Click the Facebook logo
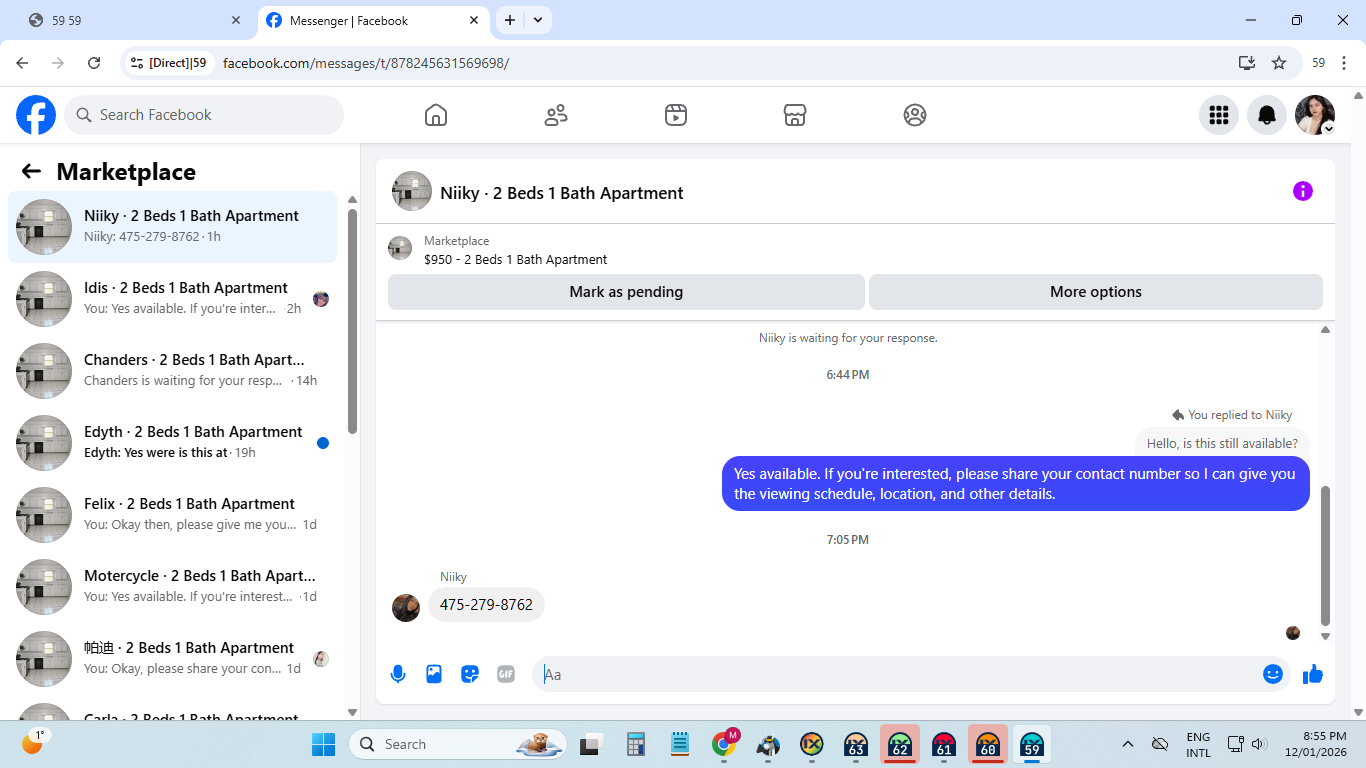Screen dimensions: 1366x768 click(36, 115)
